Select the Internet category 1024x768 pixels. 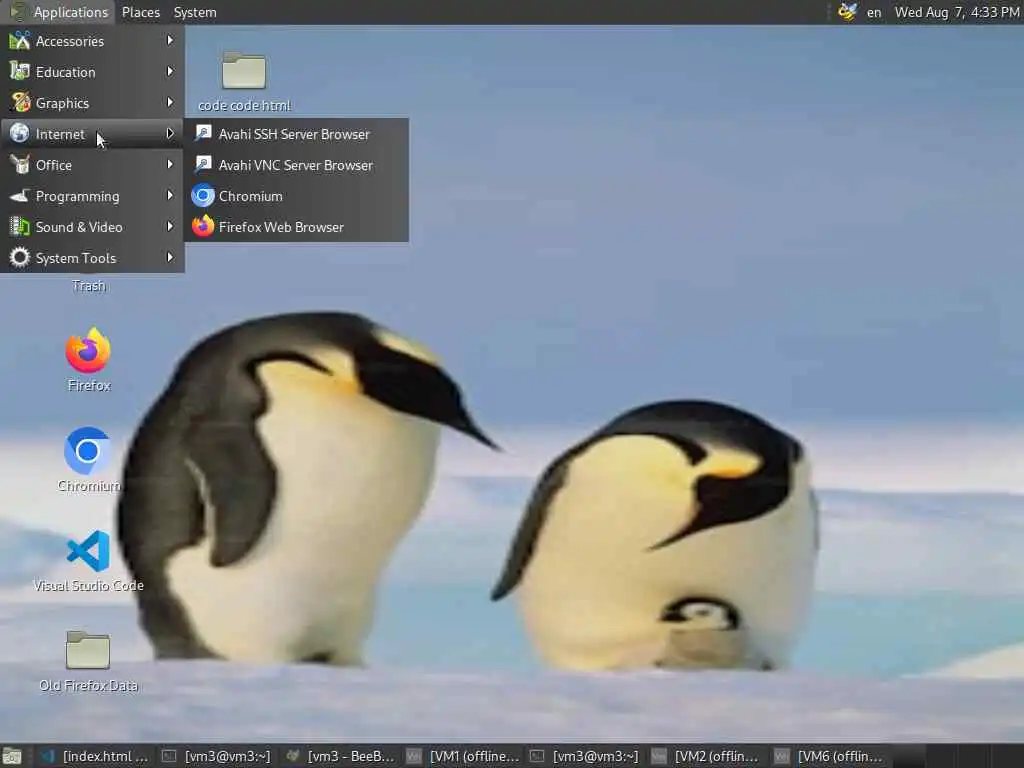click(x=92, y=134)
